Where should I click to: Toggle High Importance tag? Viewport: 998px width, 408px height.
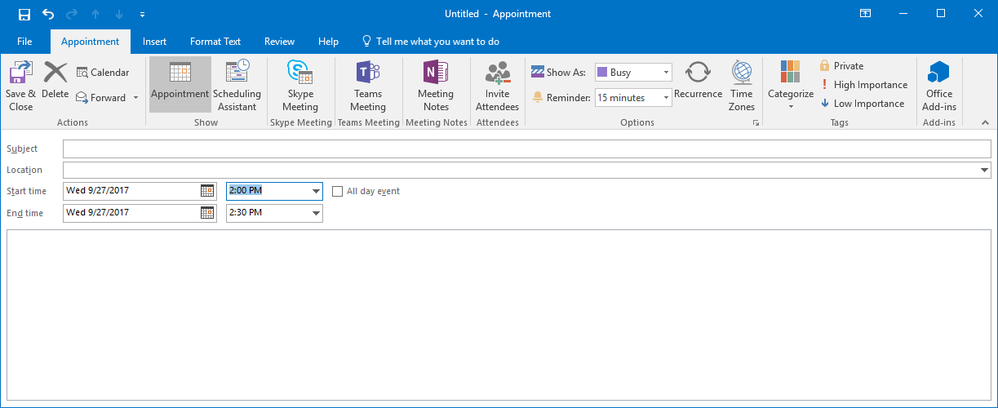tap(864, 85)
